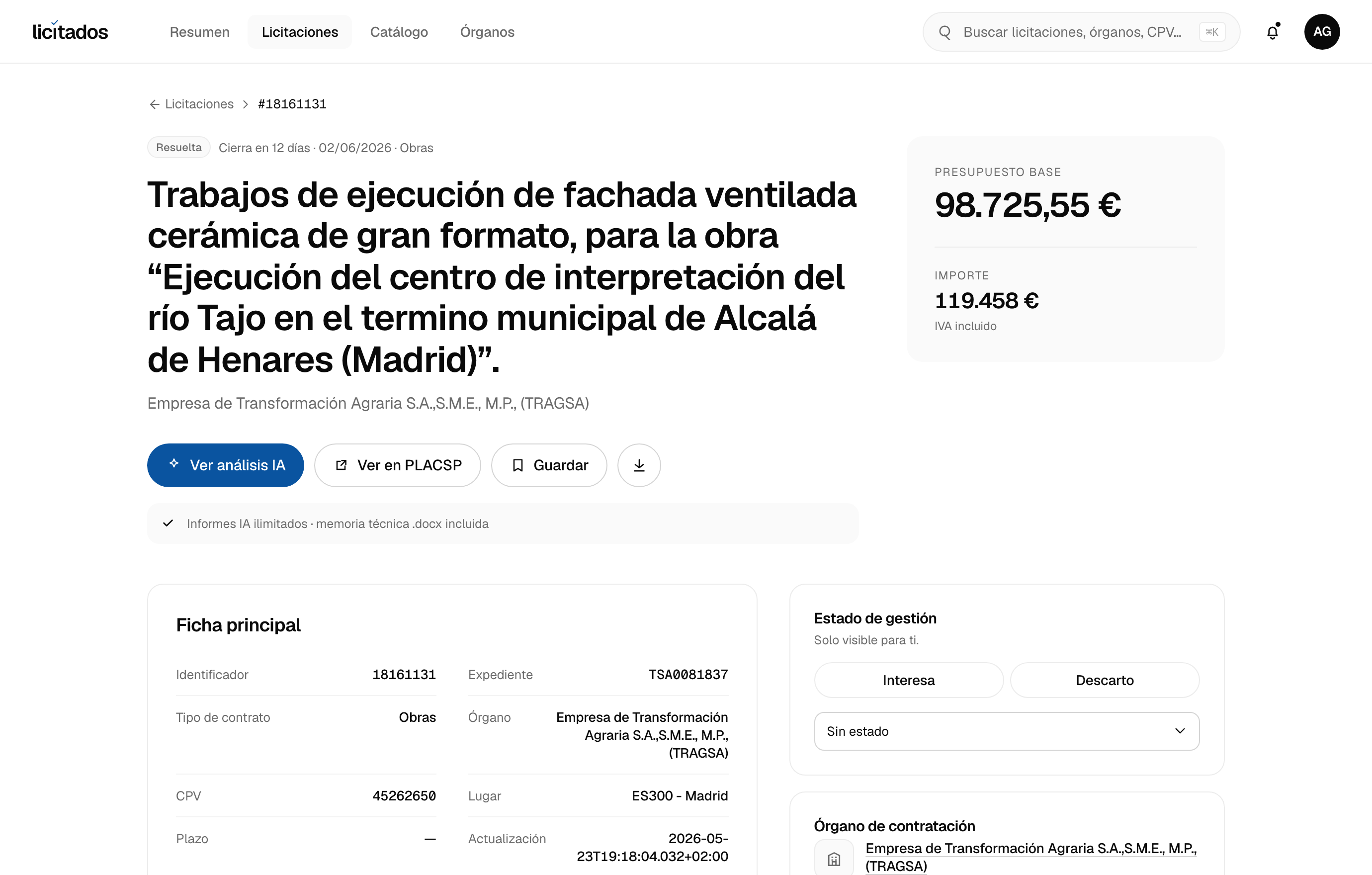The image size is (1372, 875).
Task: Open the tender in PLACSP
Action: 398,465
